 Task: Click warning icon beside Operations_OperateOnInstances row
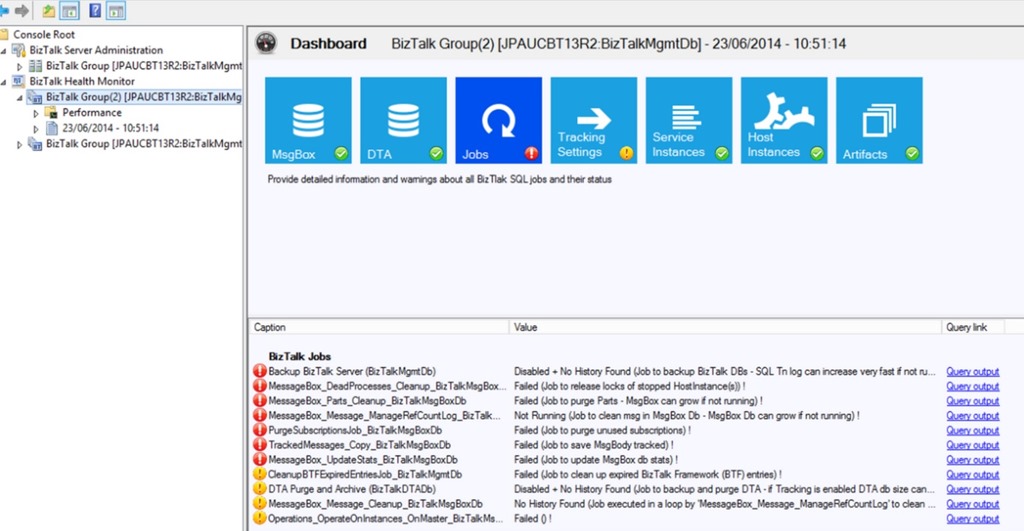pos(260,518)
